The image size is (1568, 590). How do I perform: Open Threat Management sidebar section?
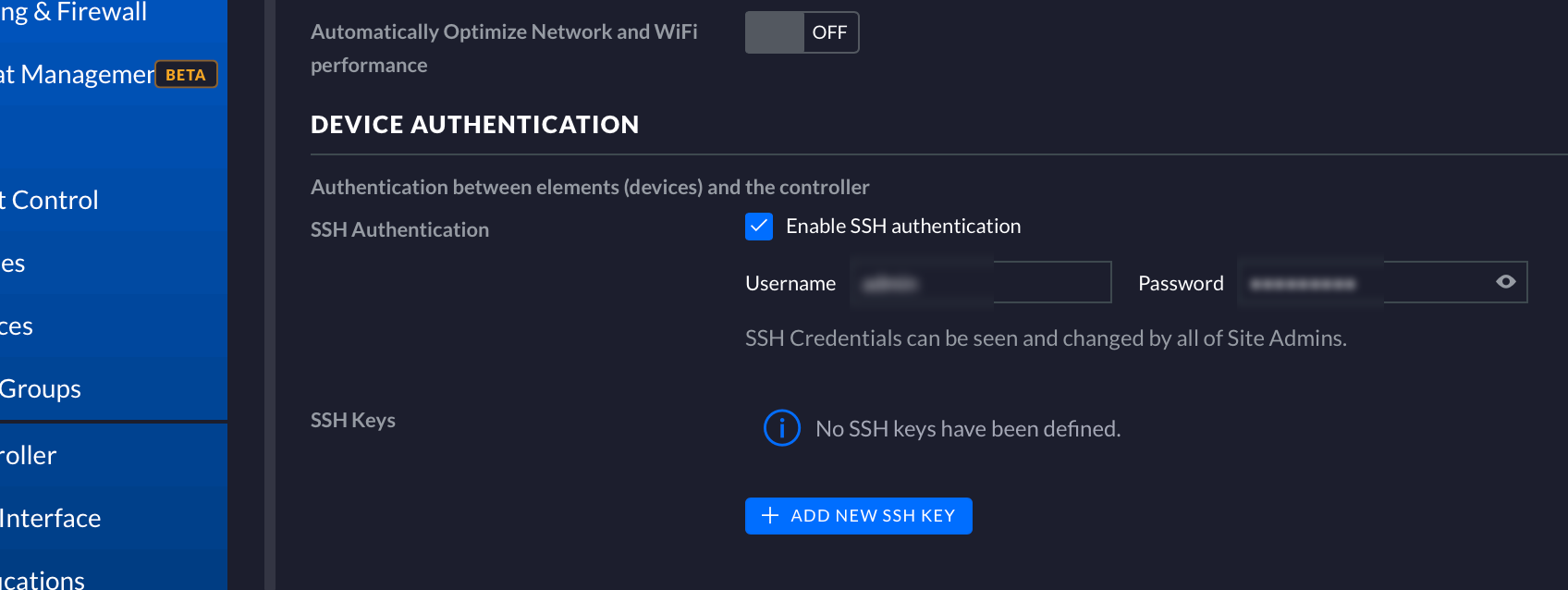[x=76, y=75]
